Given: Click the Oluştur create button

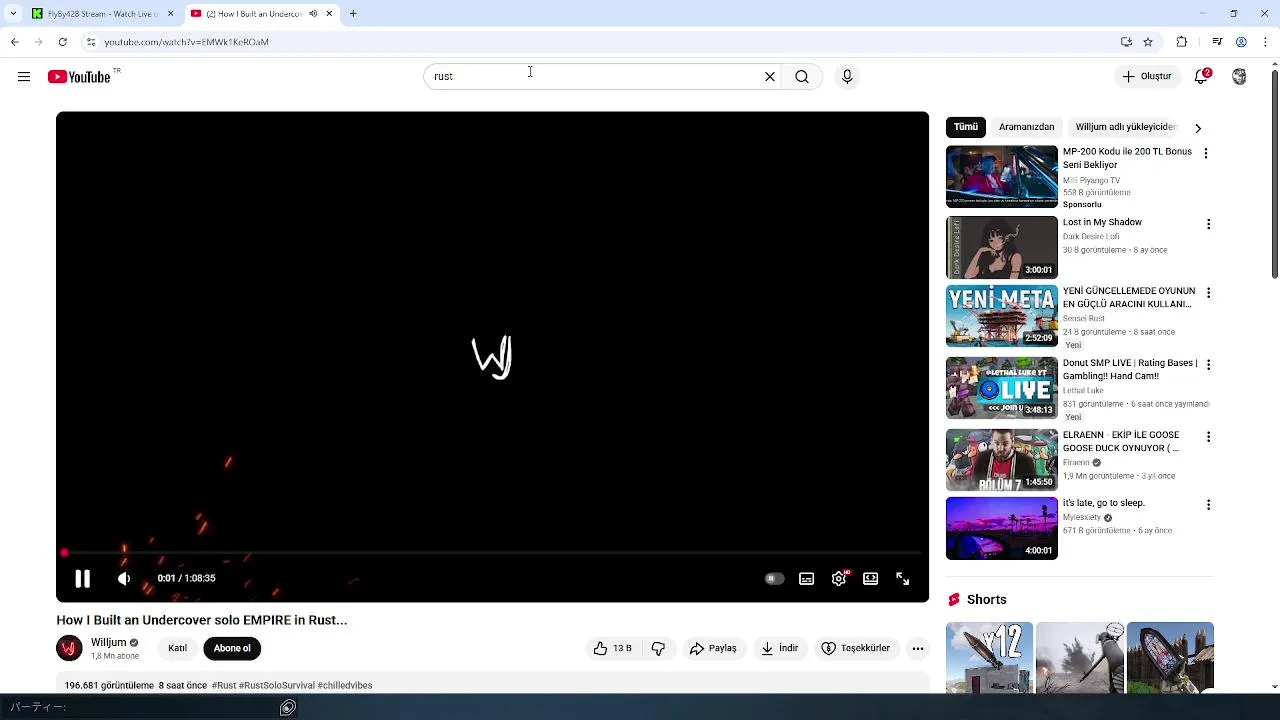Looking at the screenshot, I should pyautogui.click(x=1147, y=77).
